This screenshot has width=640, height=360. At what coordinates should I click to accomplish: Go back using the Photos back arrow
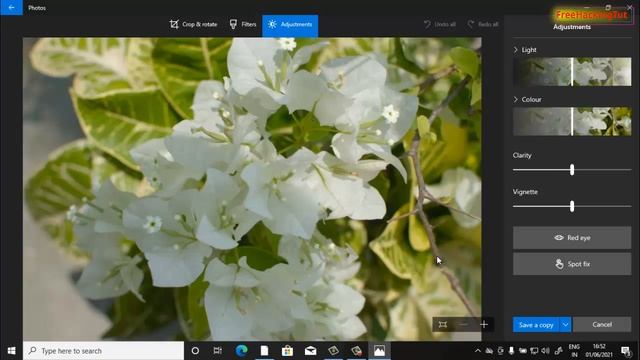coord(11,7)
